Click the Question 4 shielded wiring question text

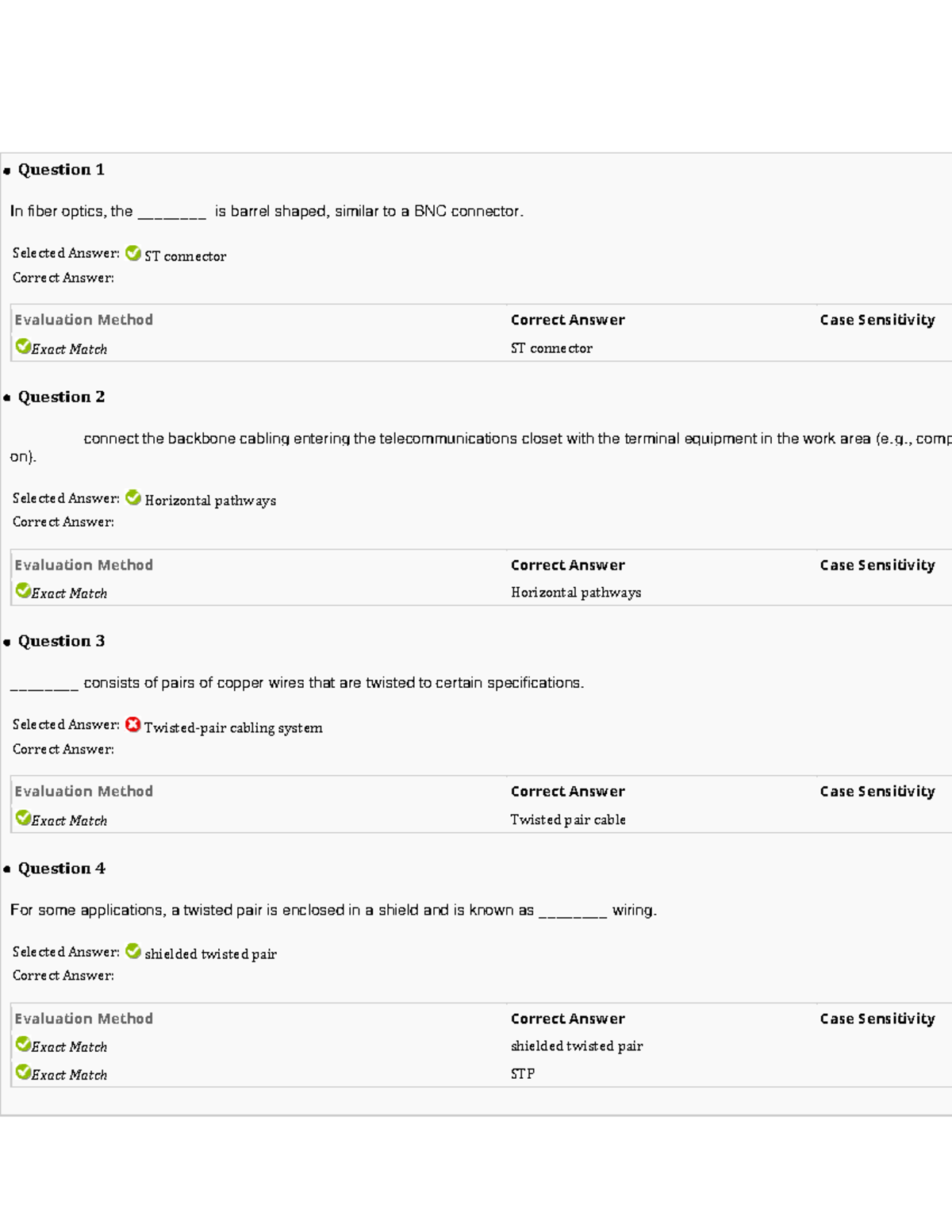pos(333,911)
